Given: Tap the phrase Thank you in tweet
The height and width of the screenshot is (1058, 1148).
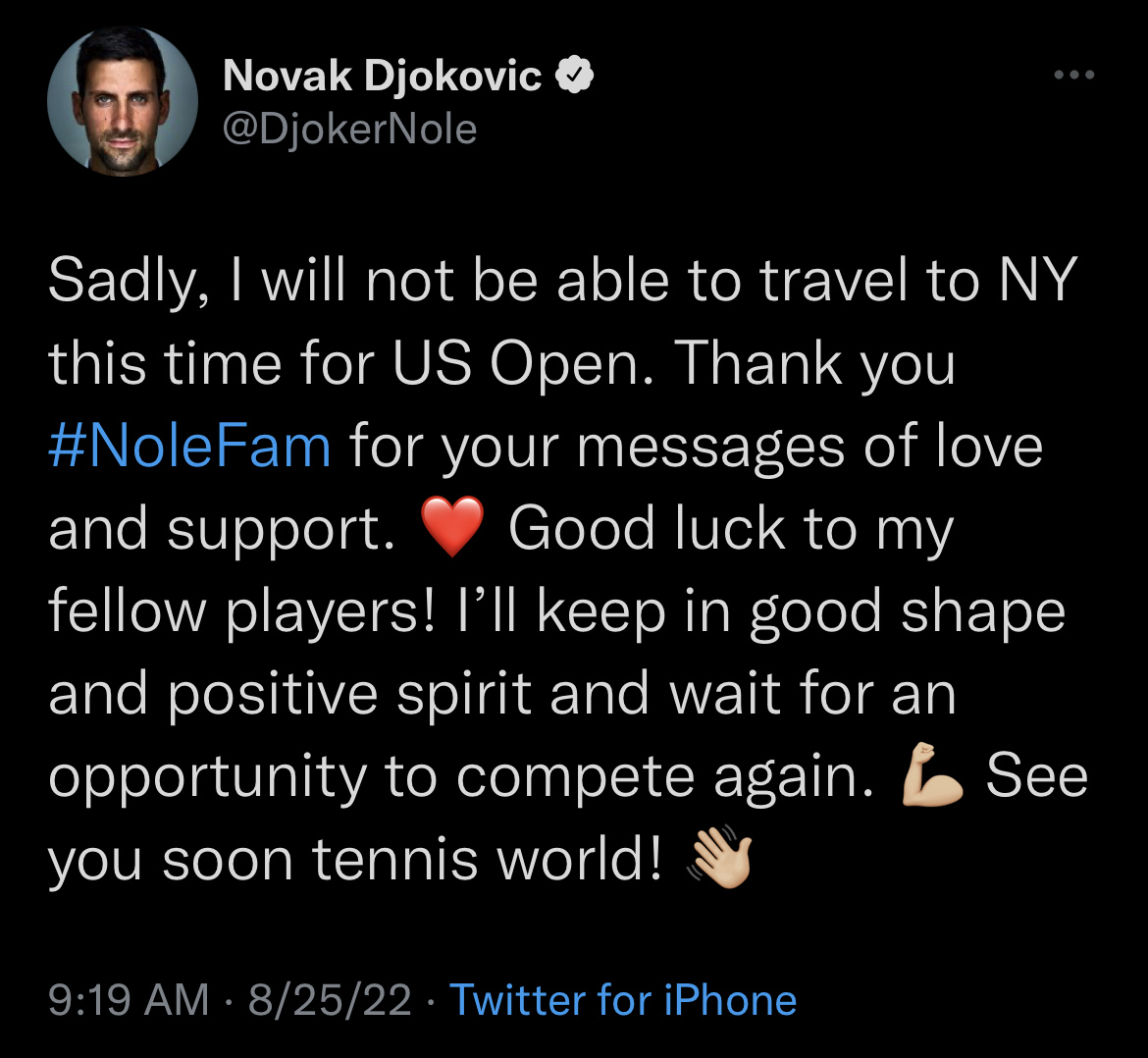Looking at the screenshot, I should coord(814,364).
